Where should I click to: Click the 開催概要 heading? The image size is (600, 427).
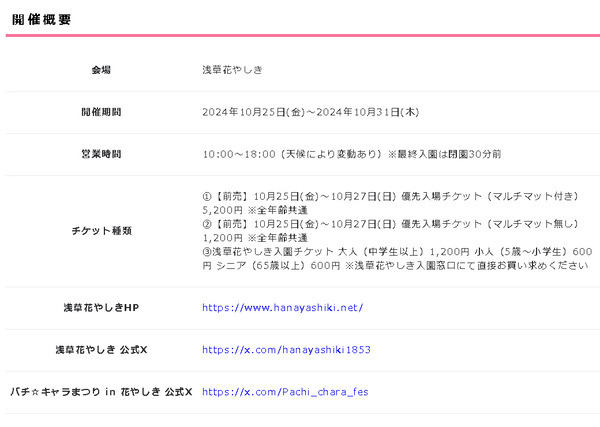(41, 19)
